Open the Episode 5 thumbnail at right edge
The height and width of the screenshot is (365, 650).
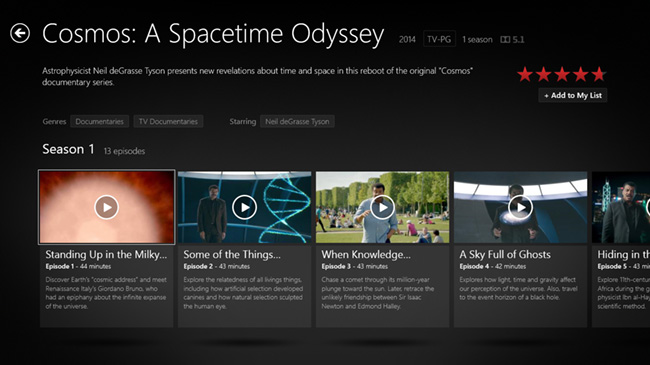[x=621, y=207]
